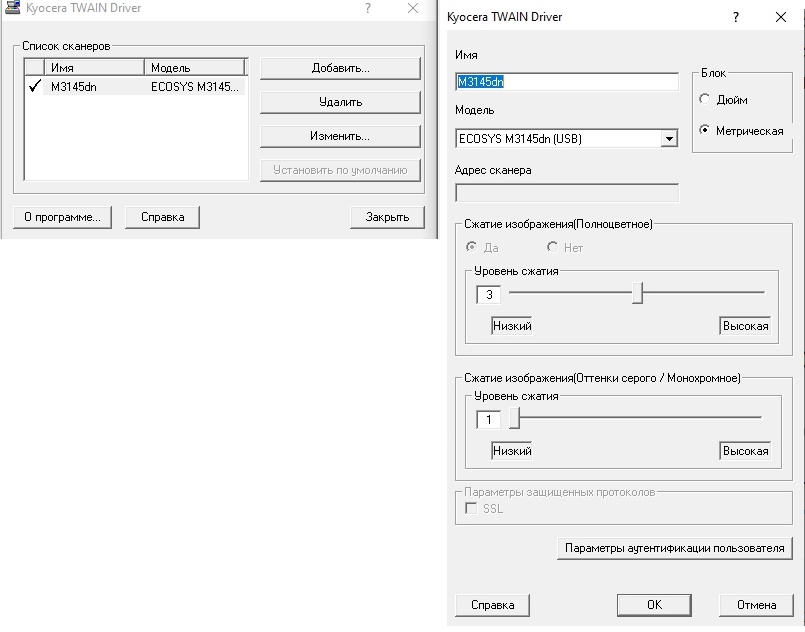
Task: Open Параметры аутентификации пользователя button
Action: (675, 548)
